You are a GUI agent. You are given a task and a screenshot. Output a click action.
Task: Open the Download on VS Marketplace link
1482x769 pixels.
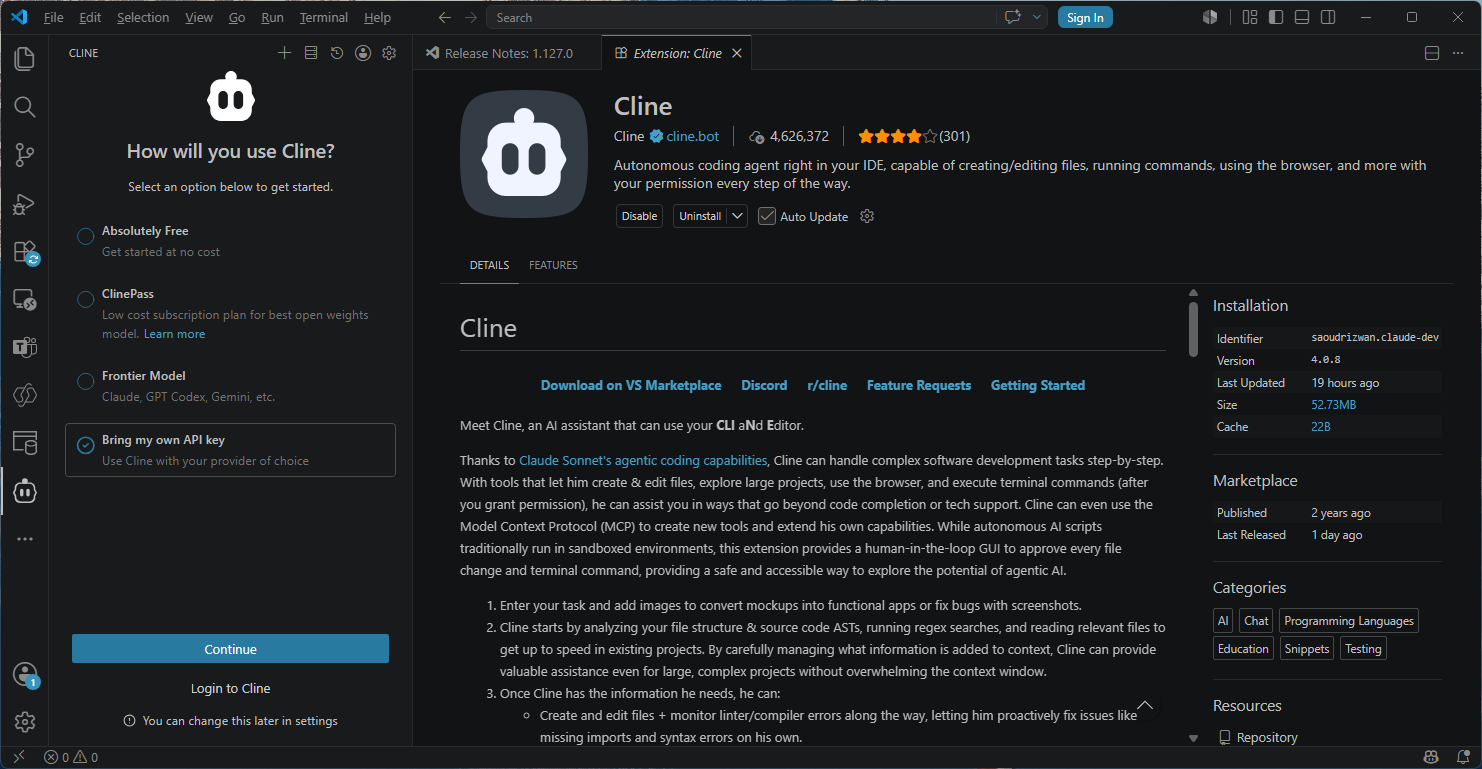point(631,385)
